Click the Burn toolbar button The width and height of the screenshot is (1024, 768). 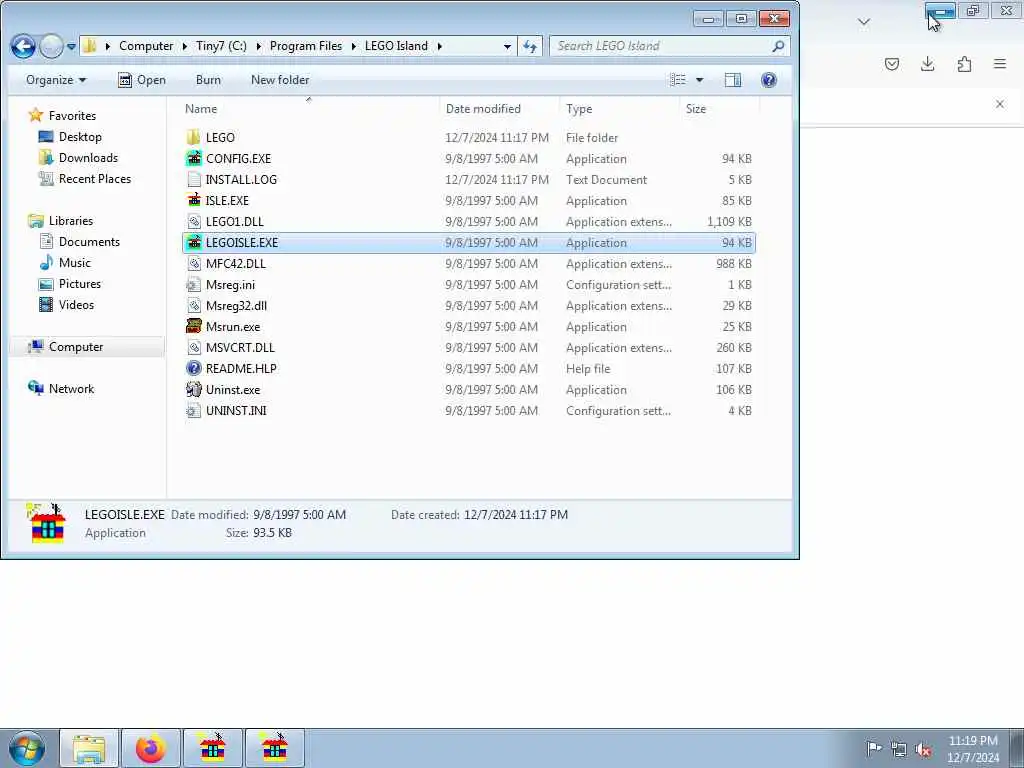click(x=208, y=80)
